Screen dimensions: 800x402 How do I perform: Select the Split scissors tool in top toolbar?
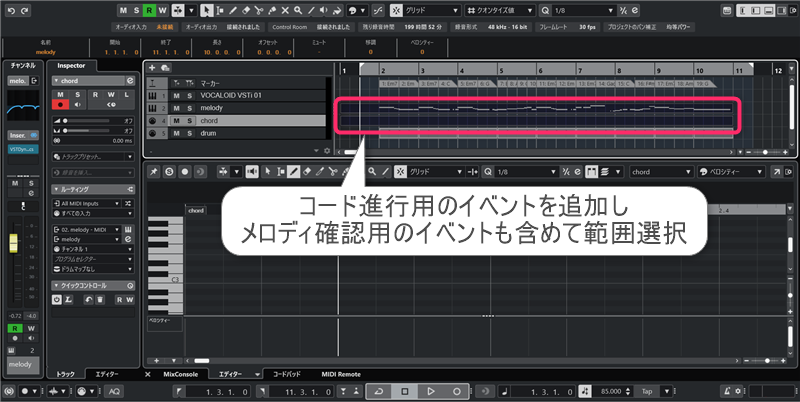coord(259,10)
